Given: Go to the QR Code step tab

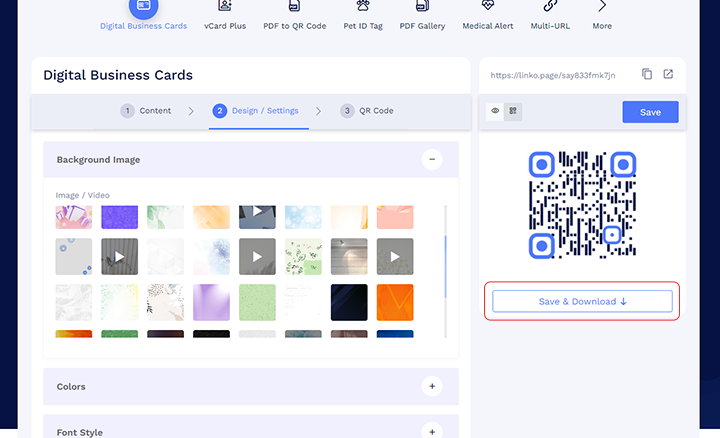Looking at the screenshot, I should coord(367,111).
